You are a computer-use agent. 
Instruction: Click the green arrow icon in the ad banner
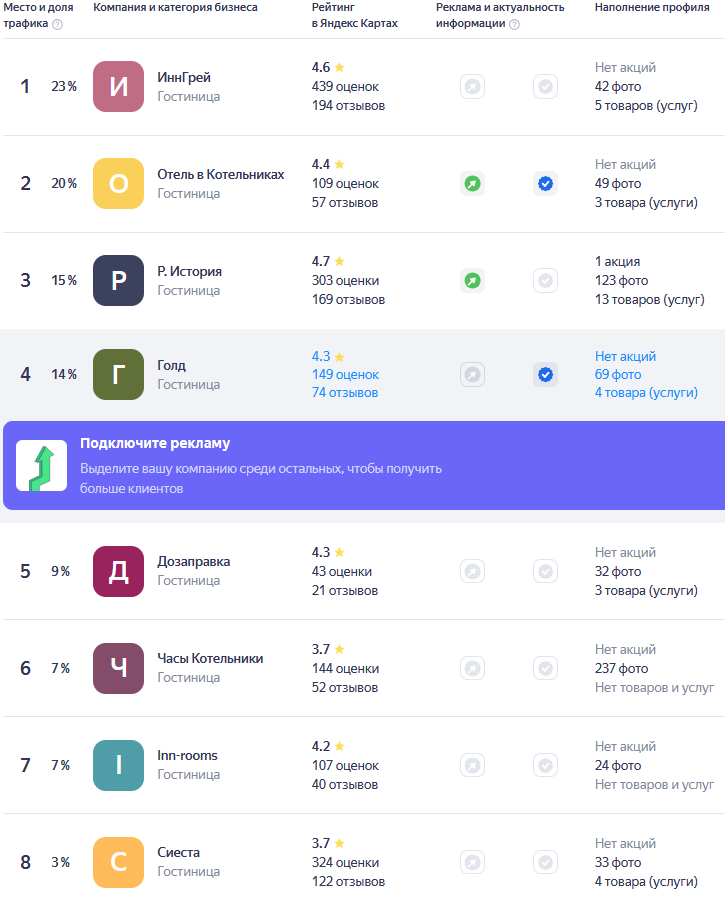(42, 466)
